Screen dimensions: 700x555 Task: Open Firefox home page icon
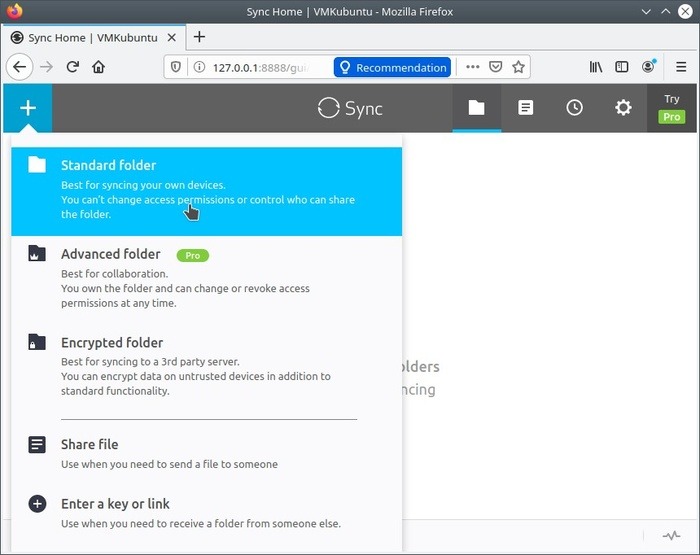pyautogui.click(x=98, y=67)
